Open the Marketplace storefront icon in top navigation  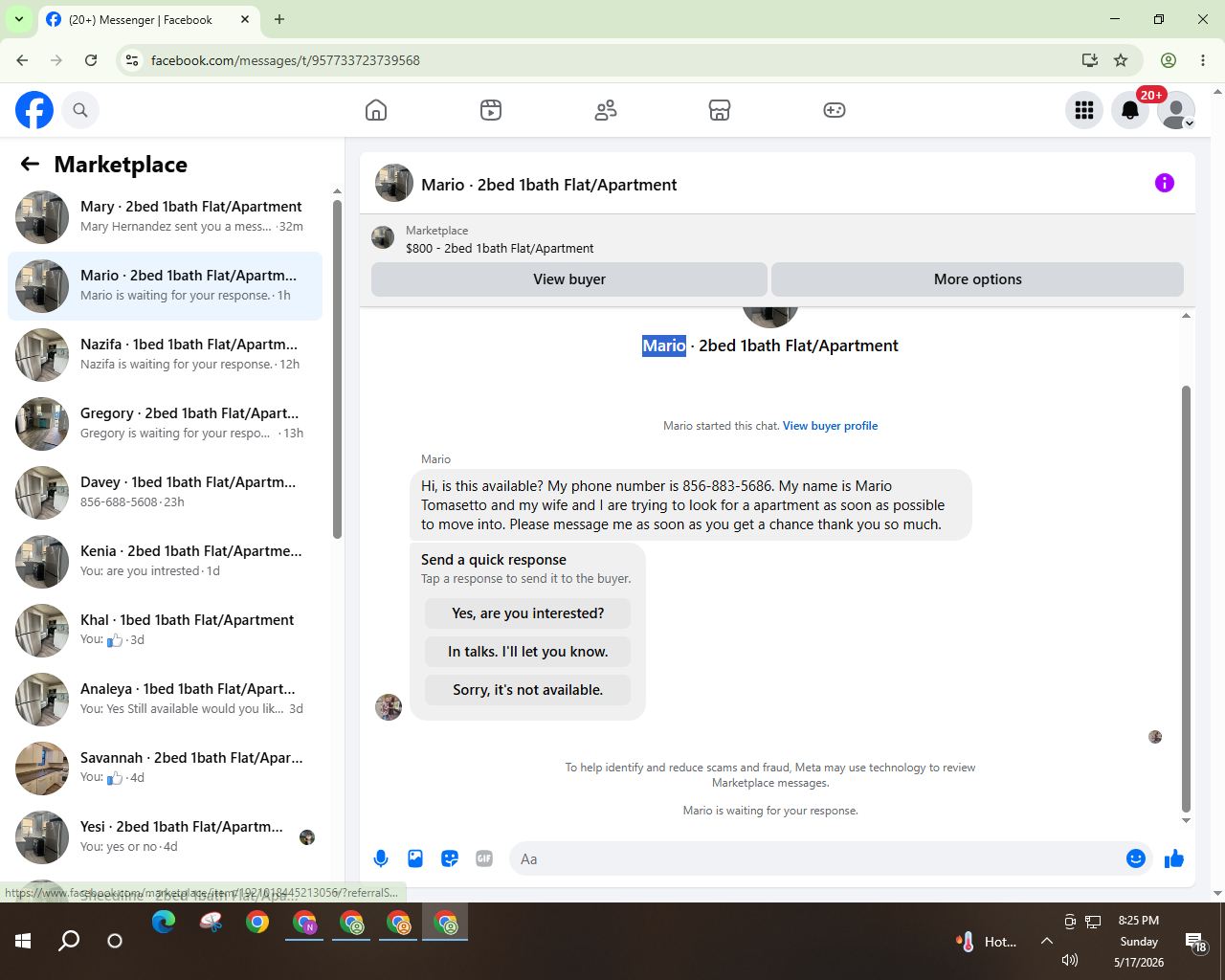720,110
